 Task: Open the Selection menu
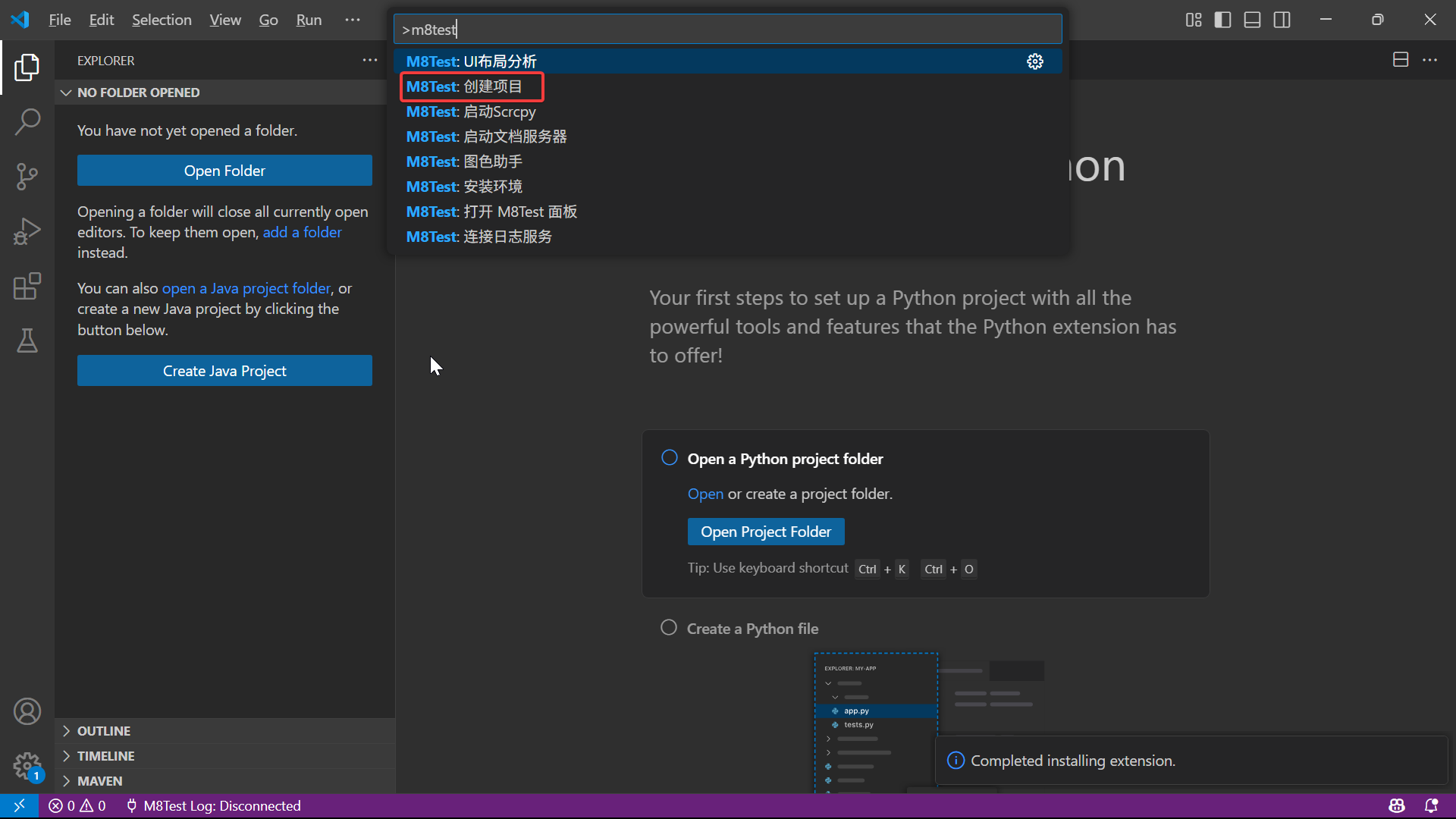[162, 20]
